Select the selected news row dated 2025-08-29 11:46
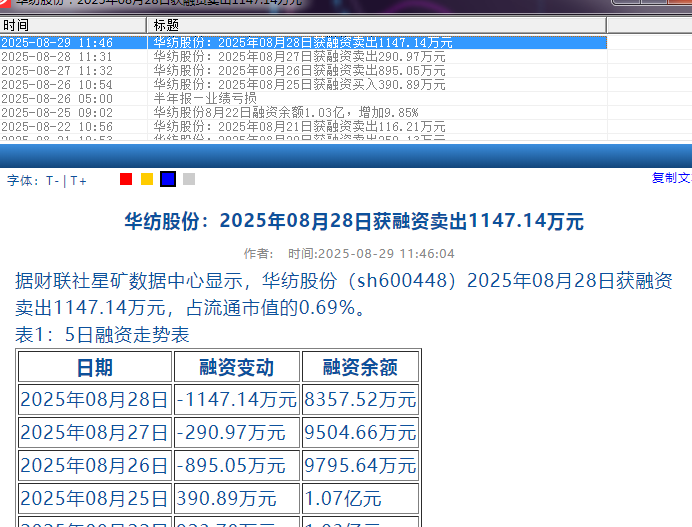The width and height of the screenshot is (692, 527). (x=303, y=42)
